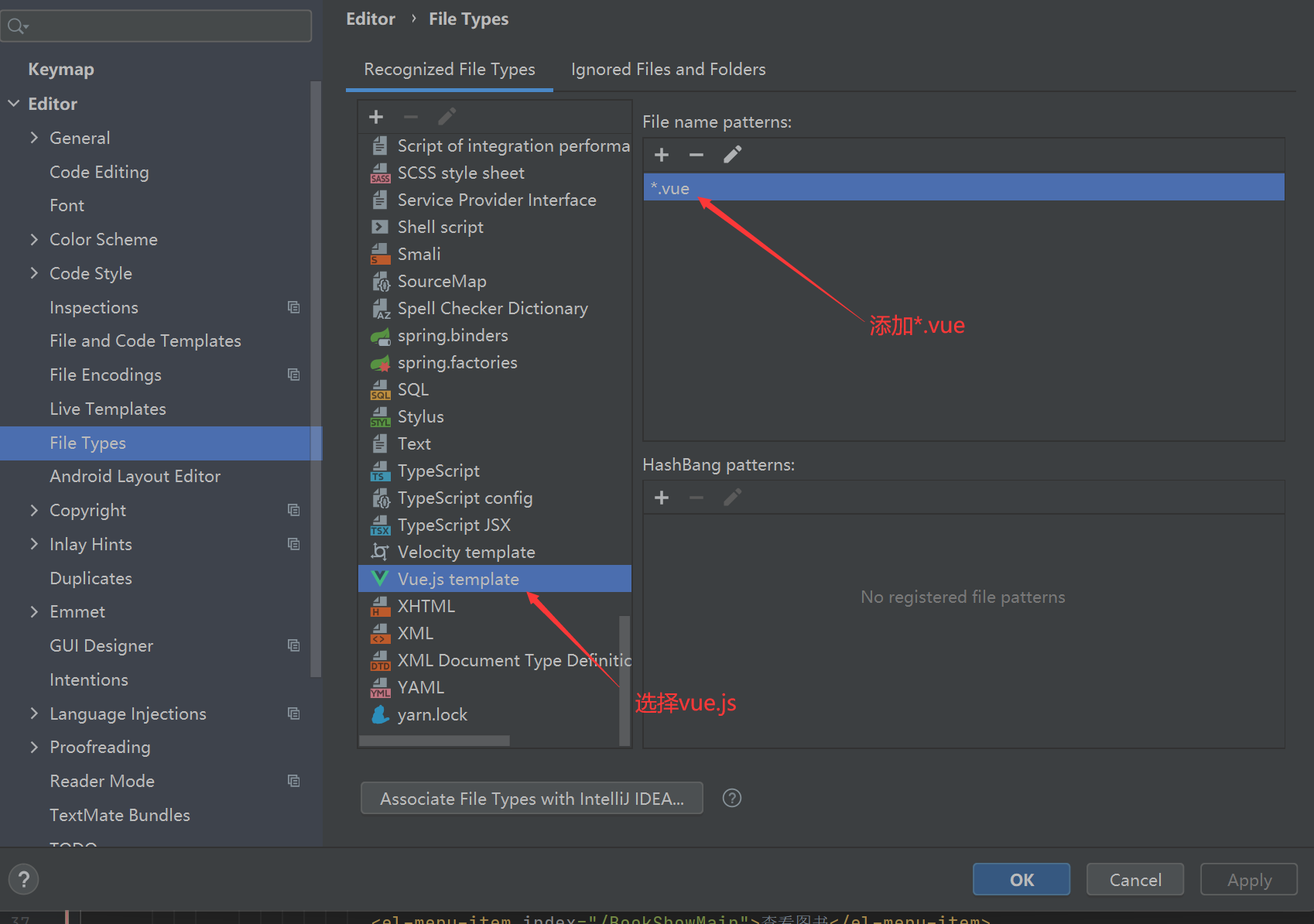1314x924 pixels.
Task: Click the help icon beside Associate File Types
Action: (732, 798)
